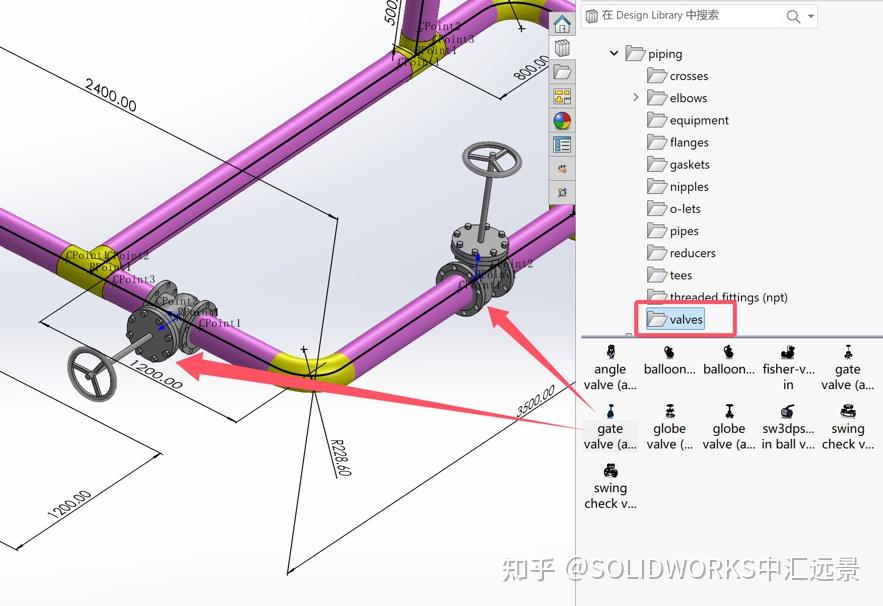
Task: Open the Design Library tab
Action: (x=562, y=46)
